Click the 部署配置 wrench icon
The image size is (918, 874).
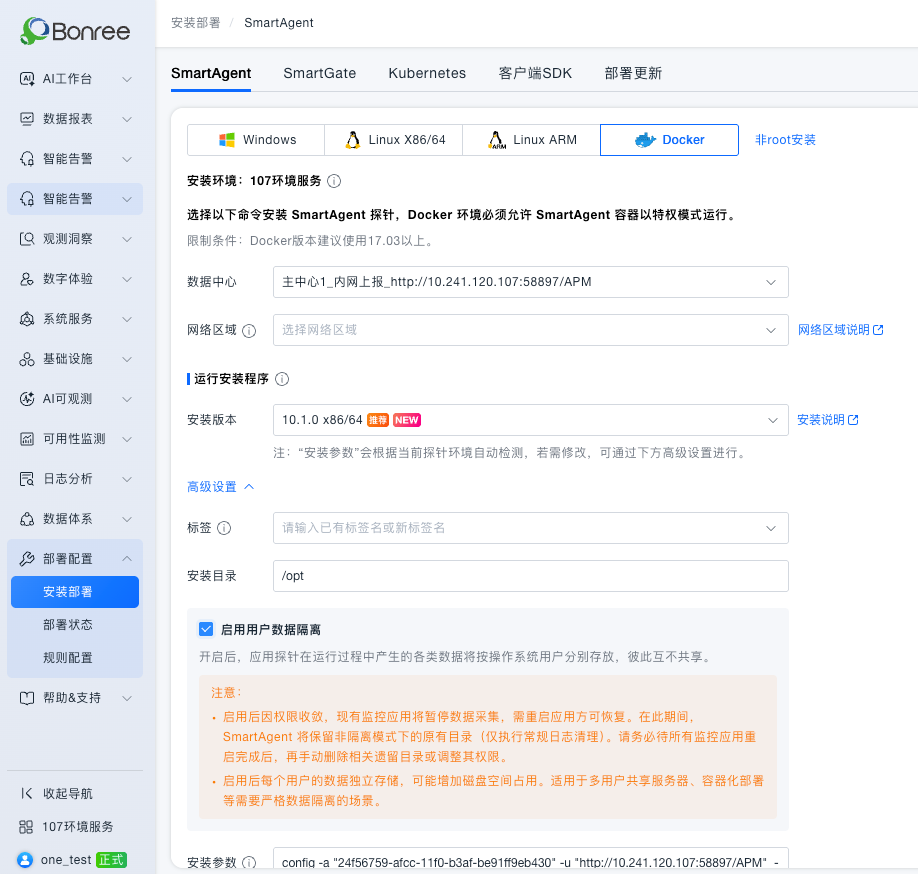tap(27, 559)
